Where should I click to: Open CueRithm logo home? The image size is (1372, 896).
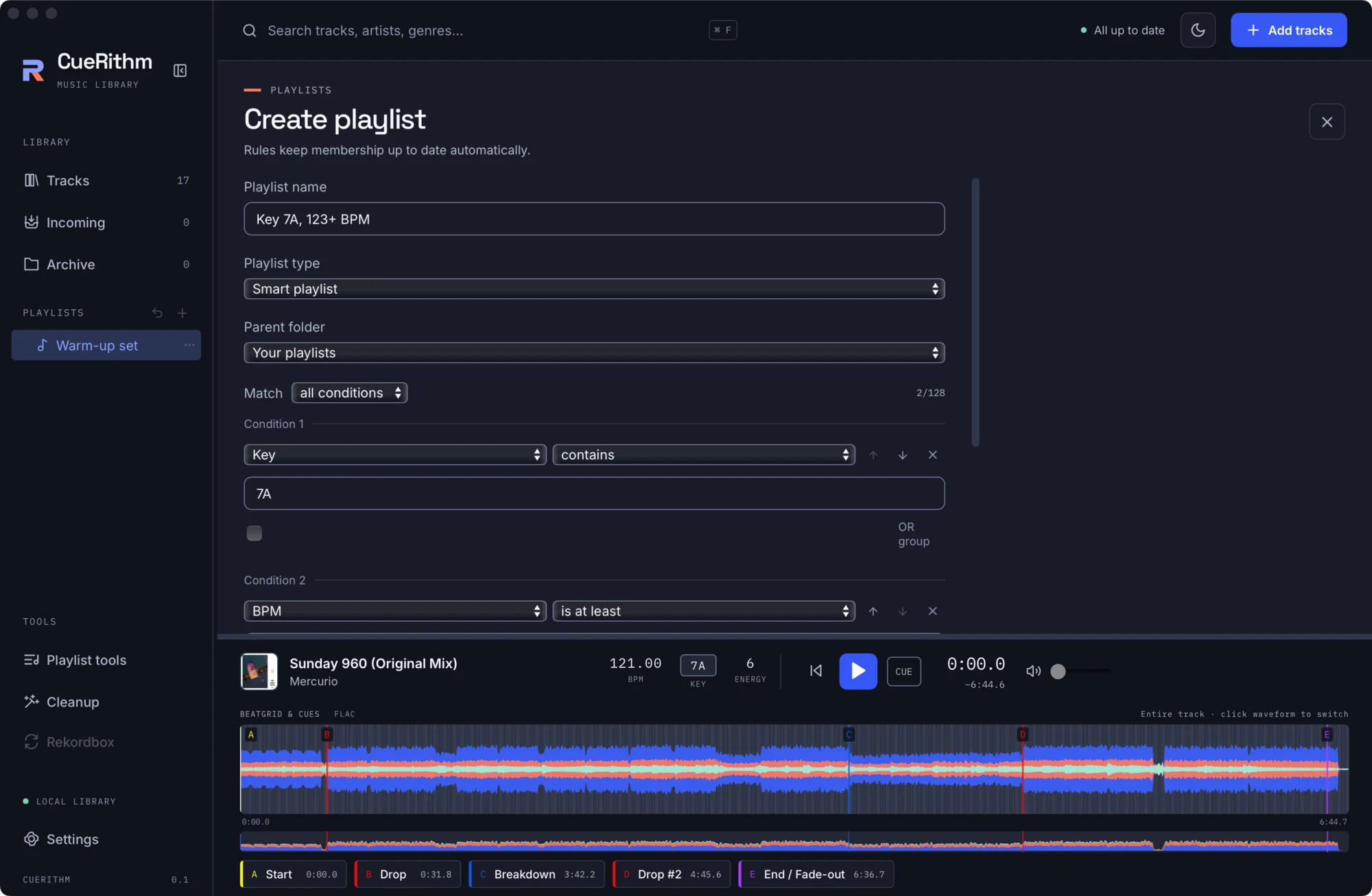tap(33, 69)
